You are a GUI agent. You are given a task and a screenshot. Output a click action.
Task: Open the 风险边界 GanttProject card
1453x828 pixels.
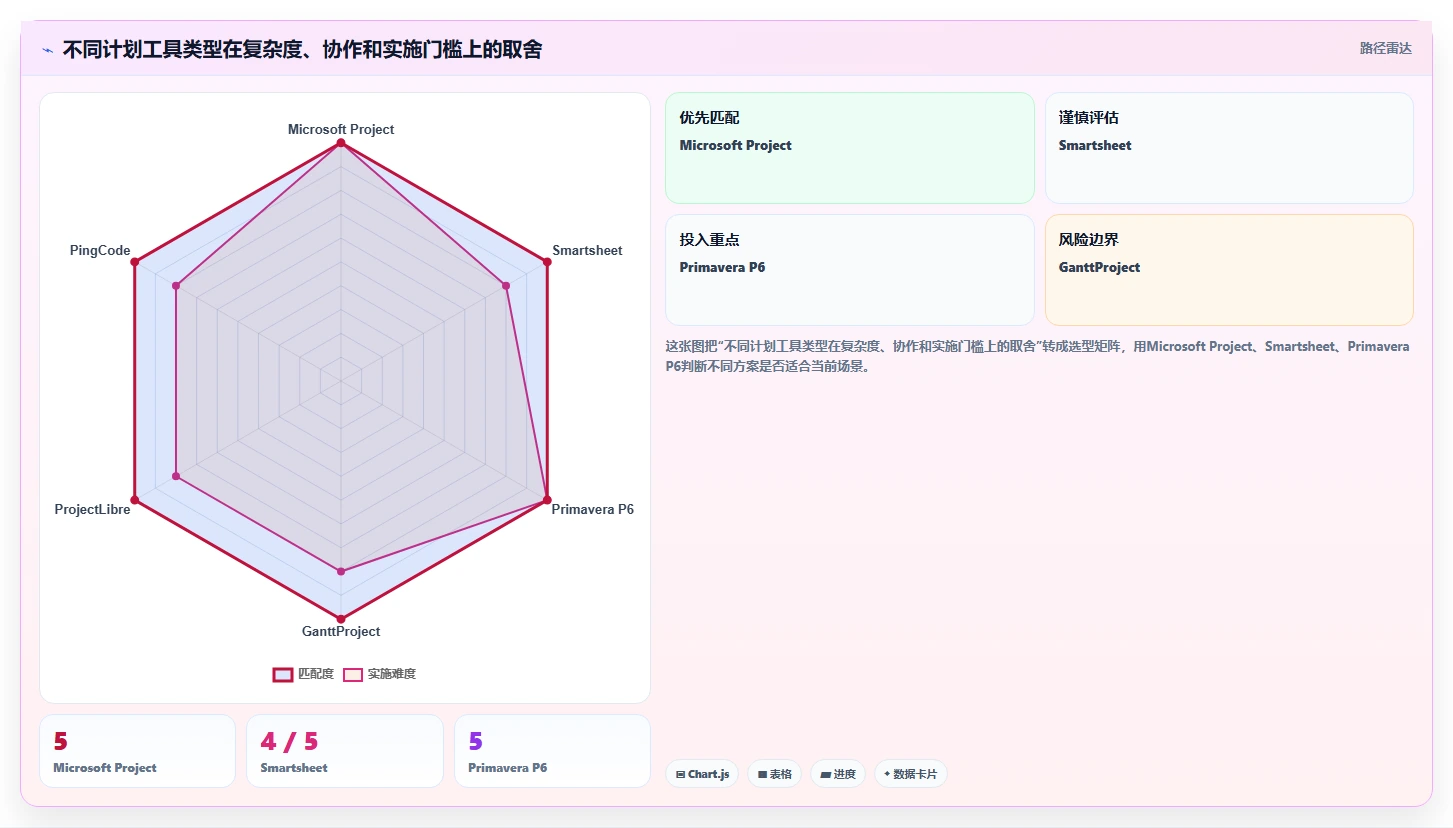1229,270
